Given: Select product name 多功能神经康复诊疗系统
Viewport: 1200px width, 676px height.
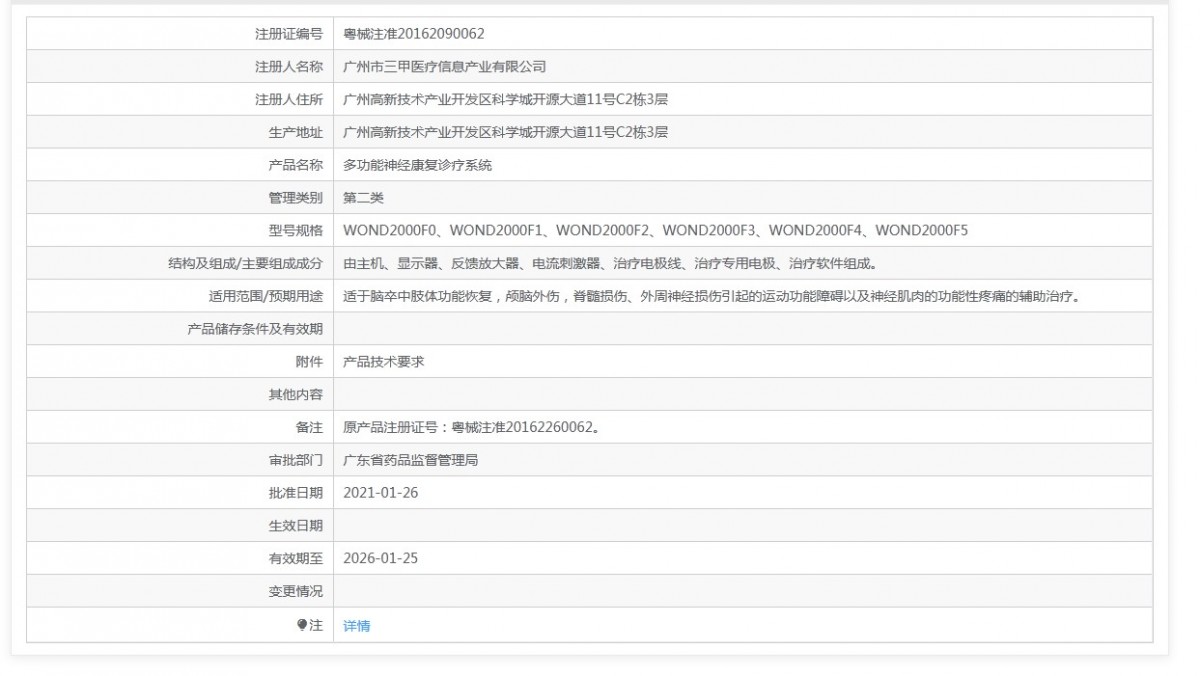Looking at the screenshot, I should 417,166.
